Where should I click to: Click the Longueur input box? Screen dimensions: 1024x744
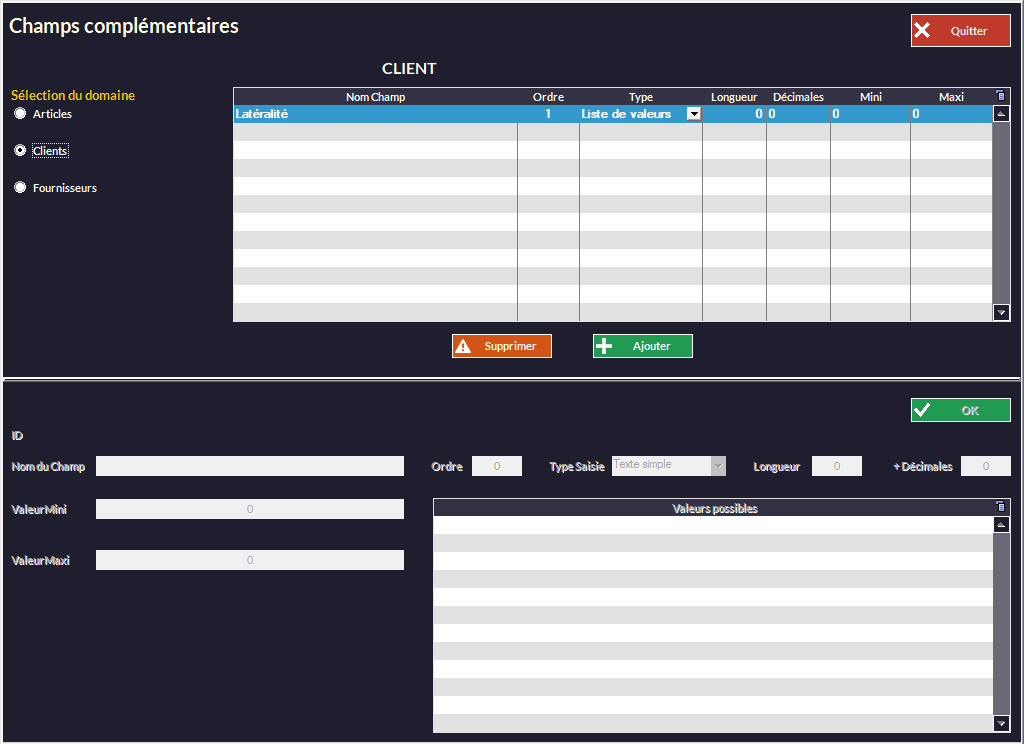click(836, 466)
